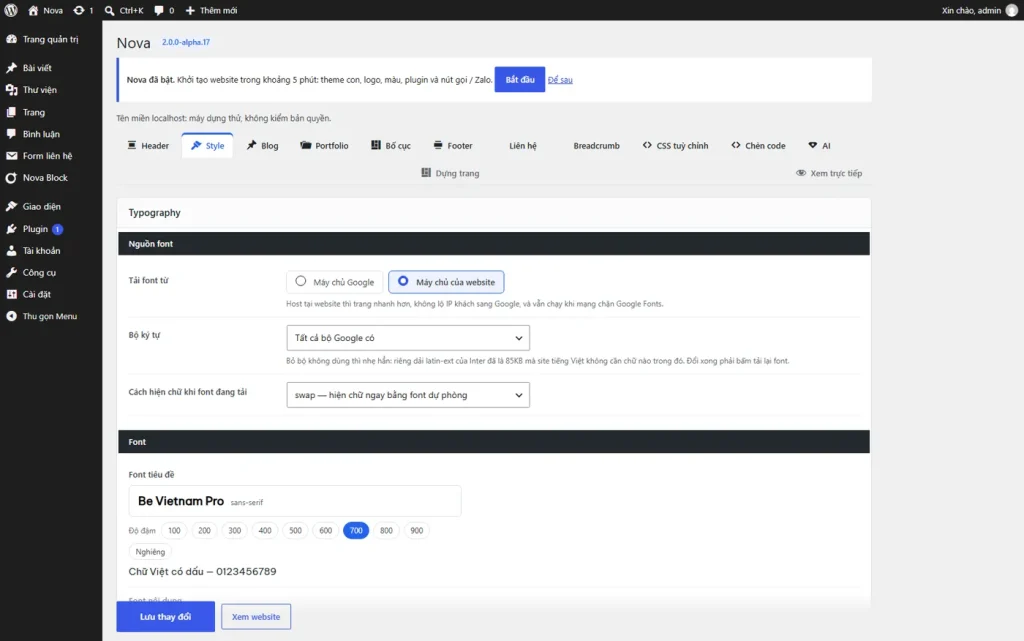
Task: Click the Xem trực tiếp eye icon
Action: [801, 173]
